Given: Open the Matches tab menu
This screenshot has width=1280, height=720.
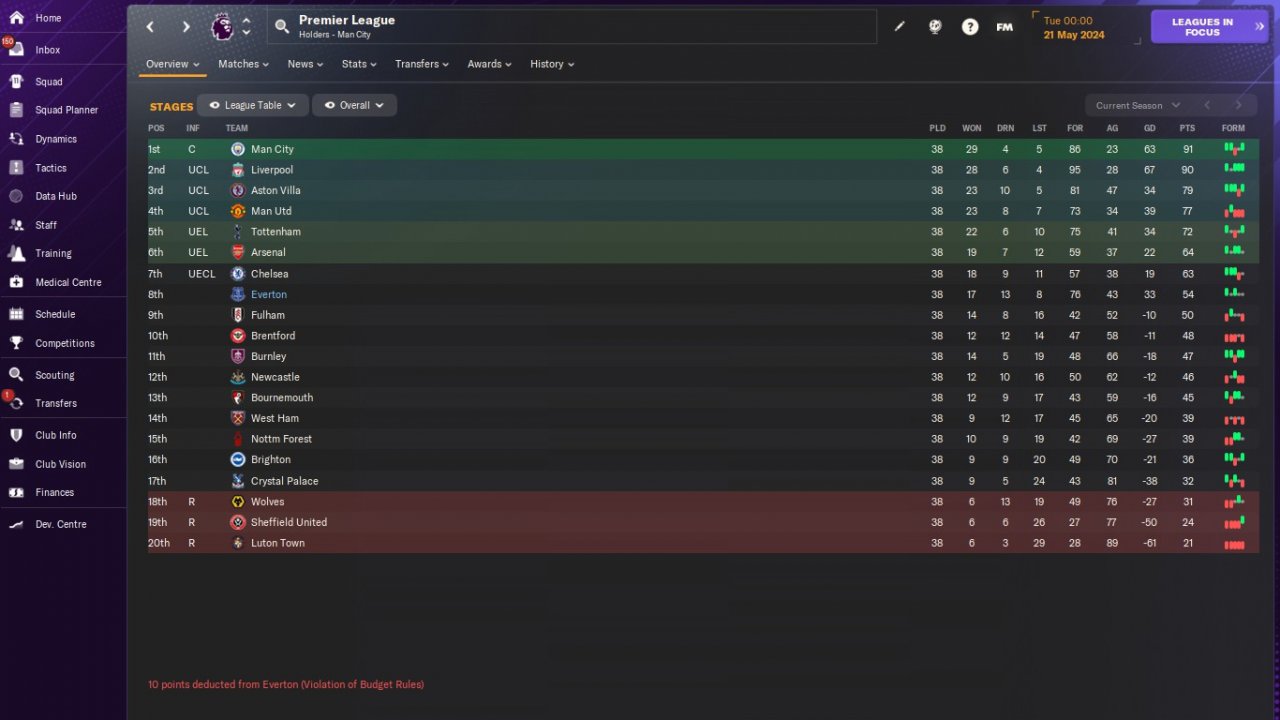Looking at the screenshot, I should coord(244,64).
